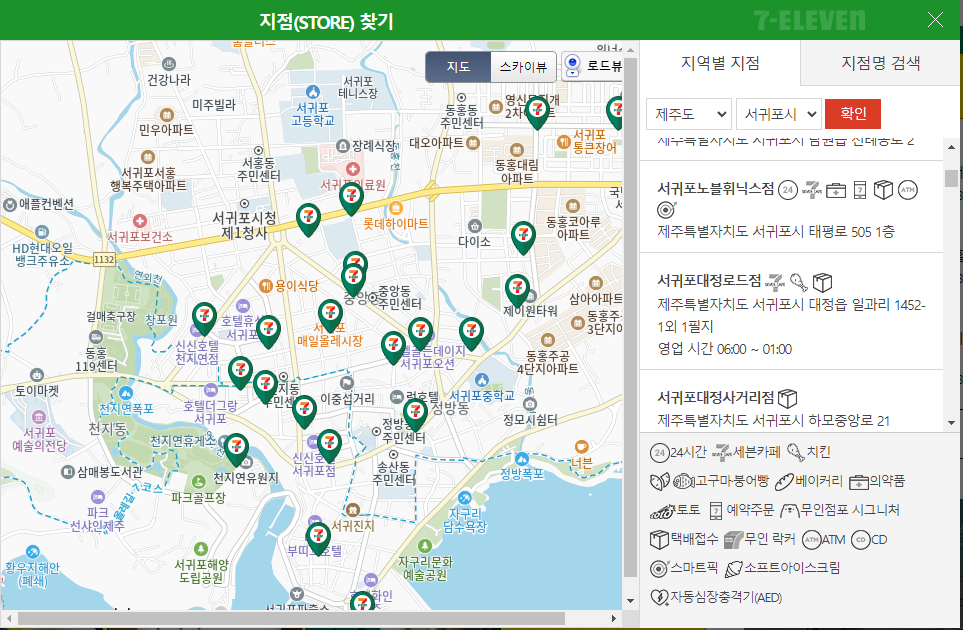Click the parcel box icon for 서귀포노블휘닉스점
Viewport: 963px width, 630px height.
tap(883, 190)
